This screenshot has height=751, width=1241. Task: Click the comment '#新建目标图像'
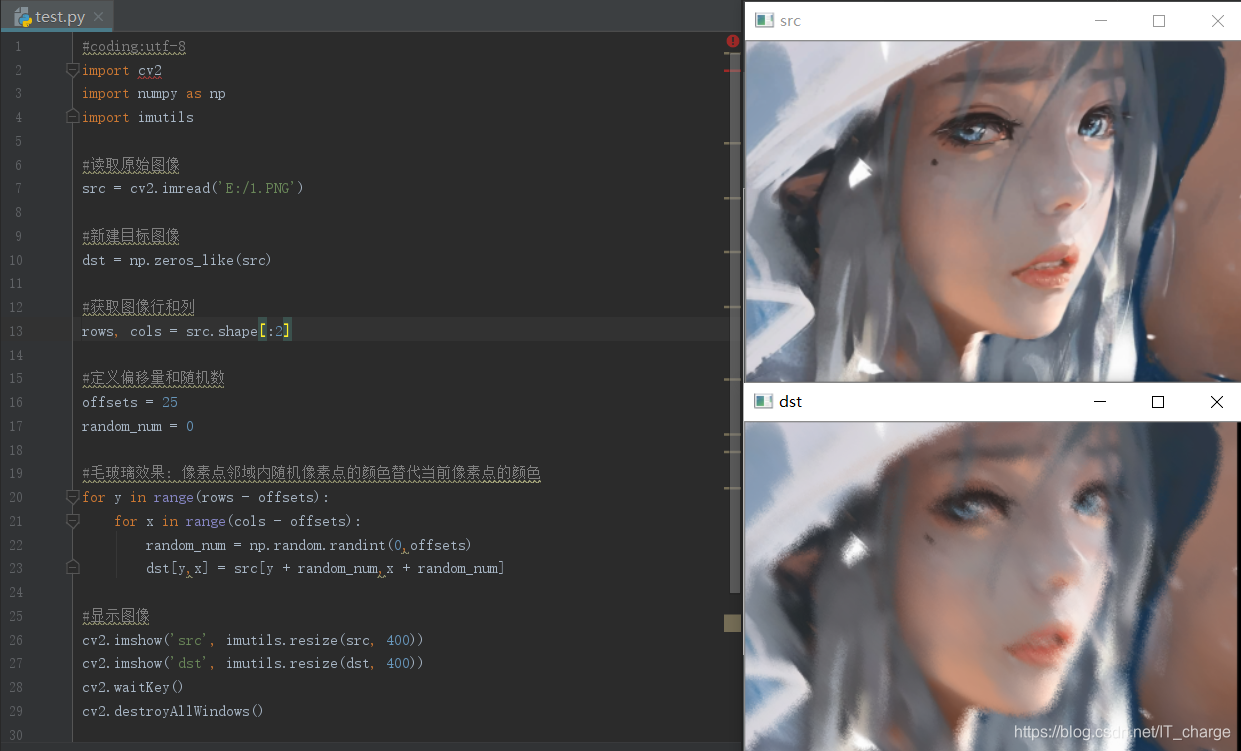click(x=131, y=236)
